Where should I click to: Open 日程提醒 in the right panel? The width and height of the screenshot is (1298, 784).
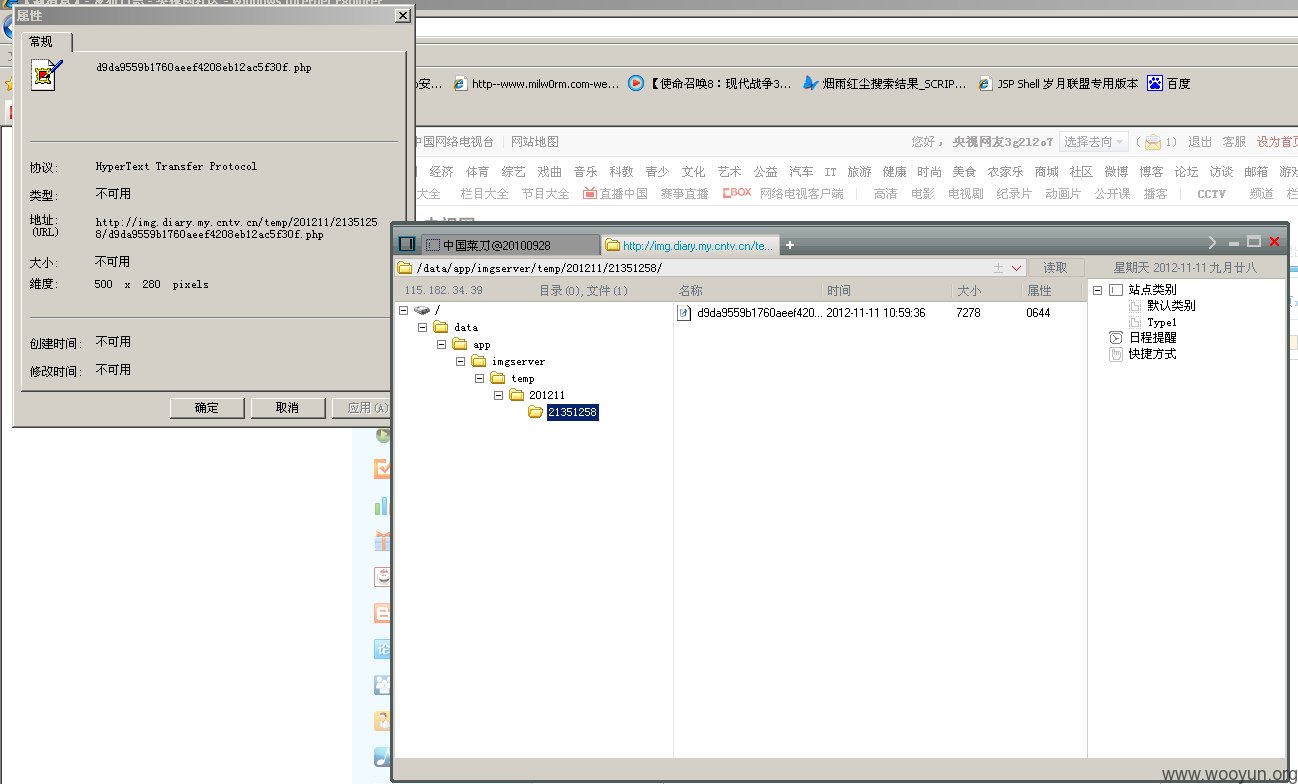(1152, 338)
